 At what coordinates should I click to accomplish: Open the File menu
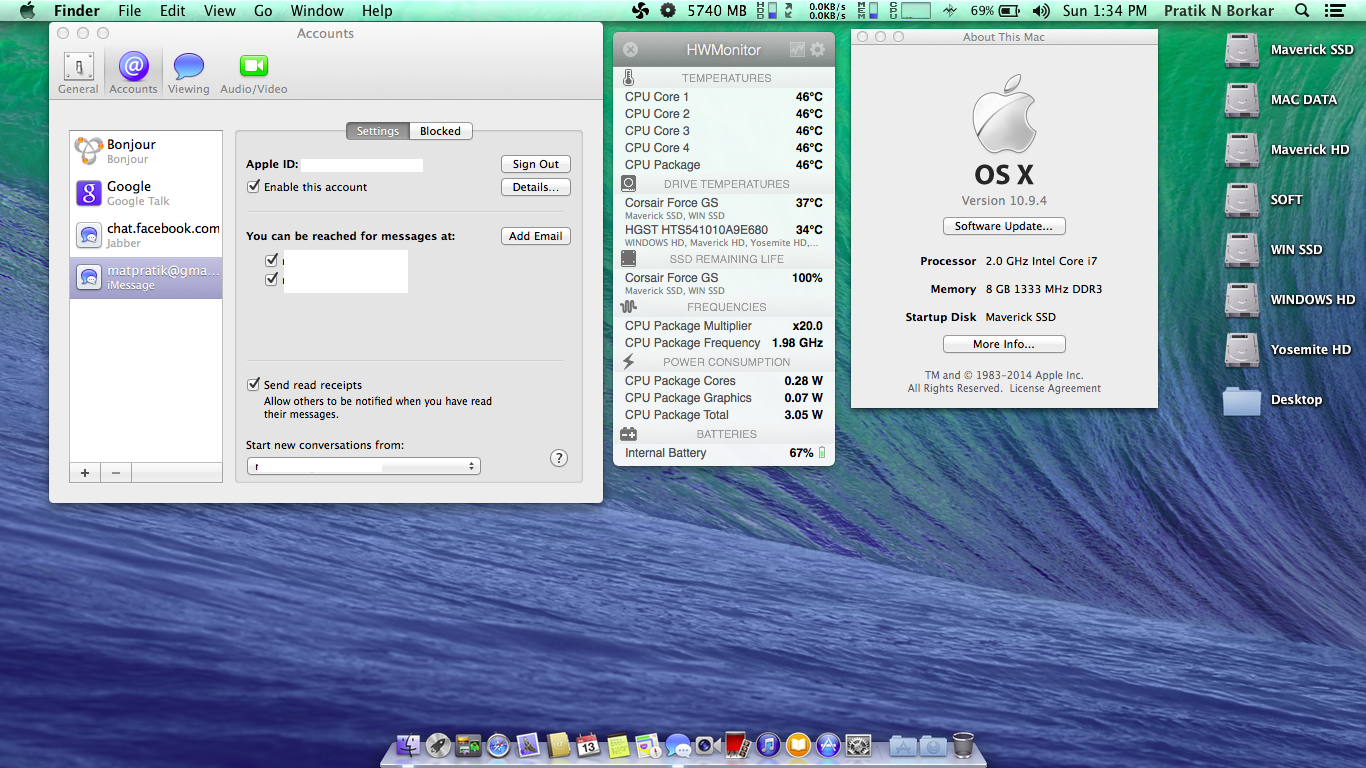[x=130, y=11]
